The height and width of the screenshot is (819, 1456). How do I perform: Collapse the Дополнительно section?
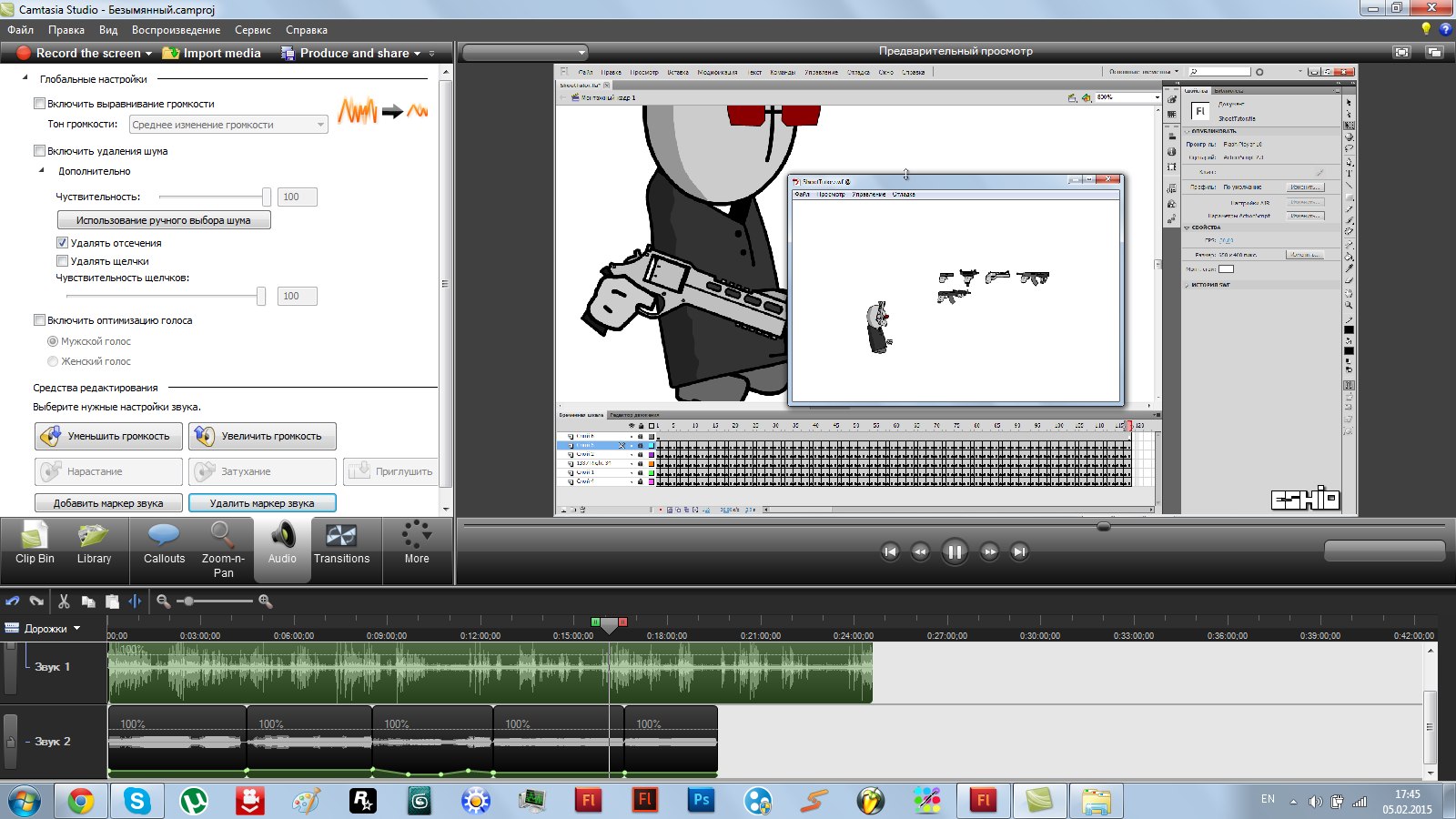41,170
